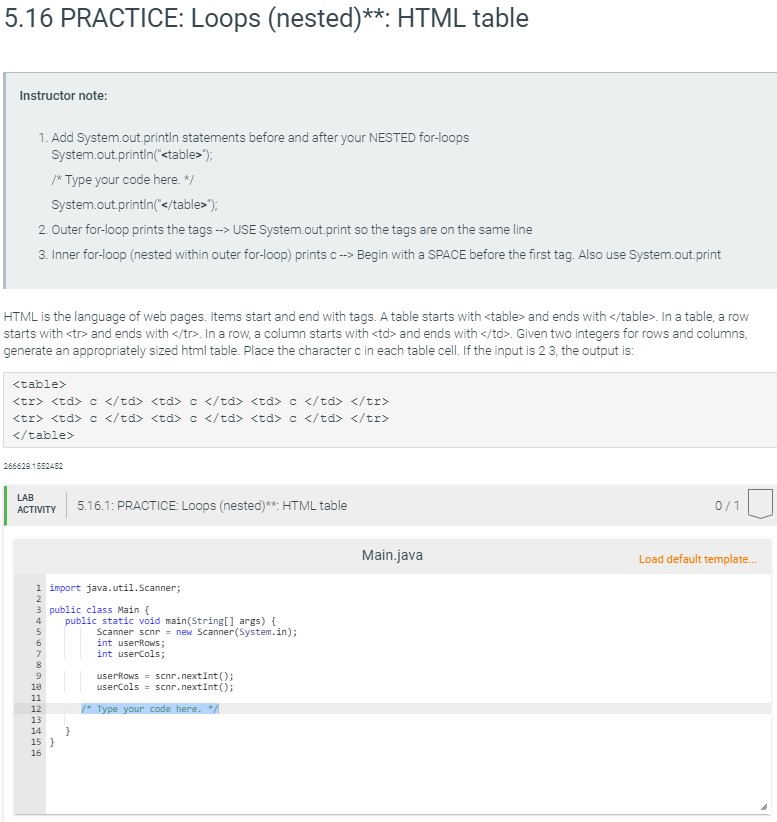Click line number 12 in the gutter
Image resolution: width=777 pixels, height=822 pixels.
pyautogui.click(x=36, y=709)
